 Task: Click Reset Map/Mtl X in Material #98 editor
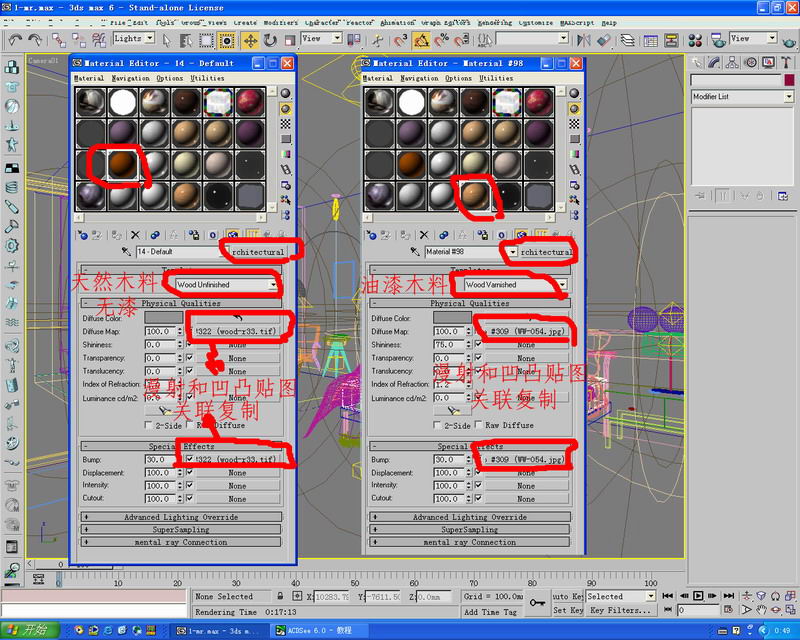click(x=424, y=235)
